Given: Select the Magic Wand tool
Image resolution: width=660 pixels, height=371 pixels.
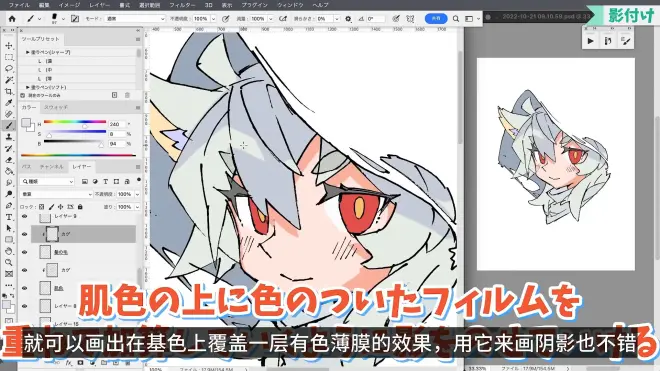Looking at the screenshot, I should click(x=9, y=80).
